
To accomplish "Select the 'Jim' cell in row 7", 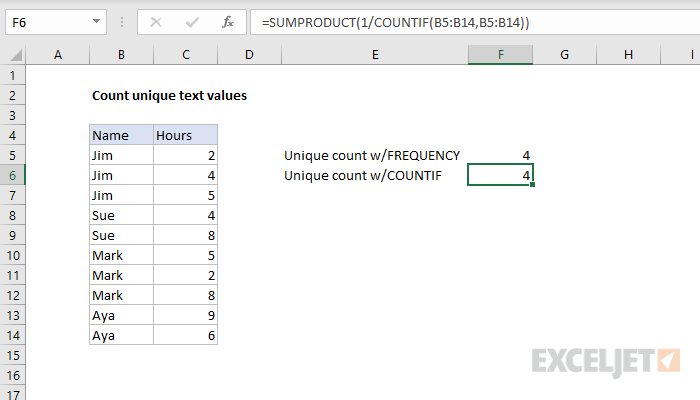I will pos(121,195).
